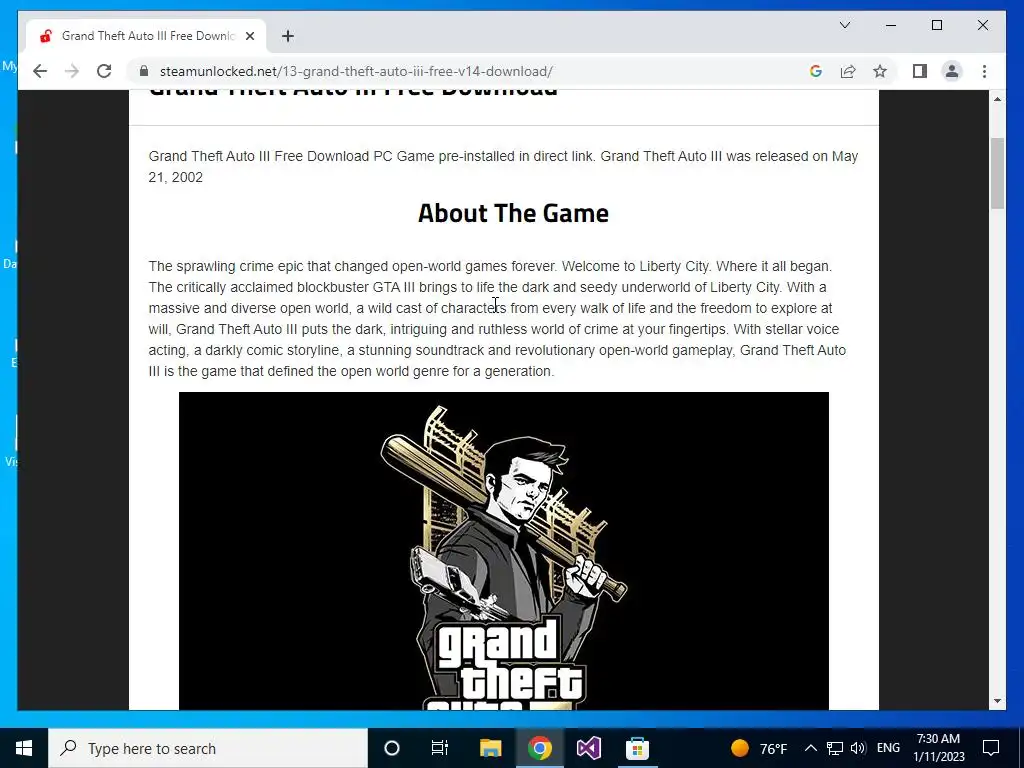The height and width of the screenshot is (768, 1024).
Task: Open Visual Studio from the taskbar
Action: [588, 748]
